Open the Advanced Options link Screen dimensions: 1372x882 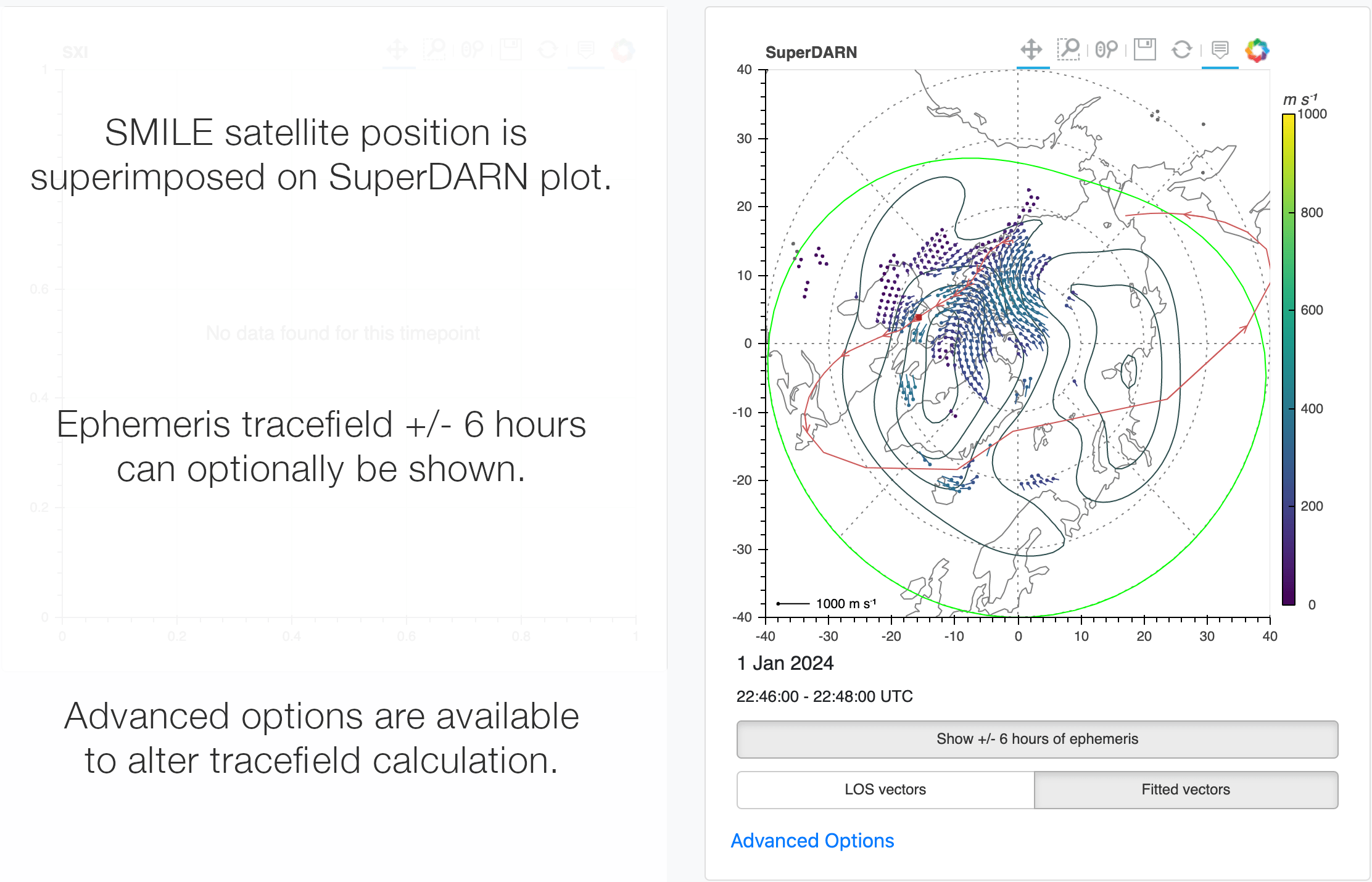(x=812, y=841)
